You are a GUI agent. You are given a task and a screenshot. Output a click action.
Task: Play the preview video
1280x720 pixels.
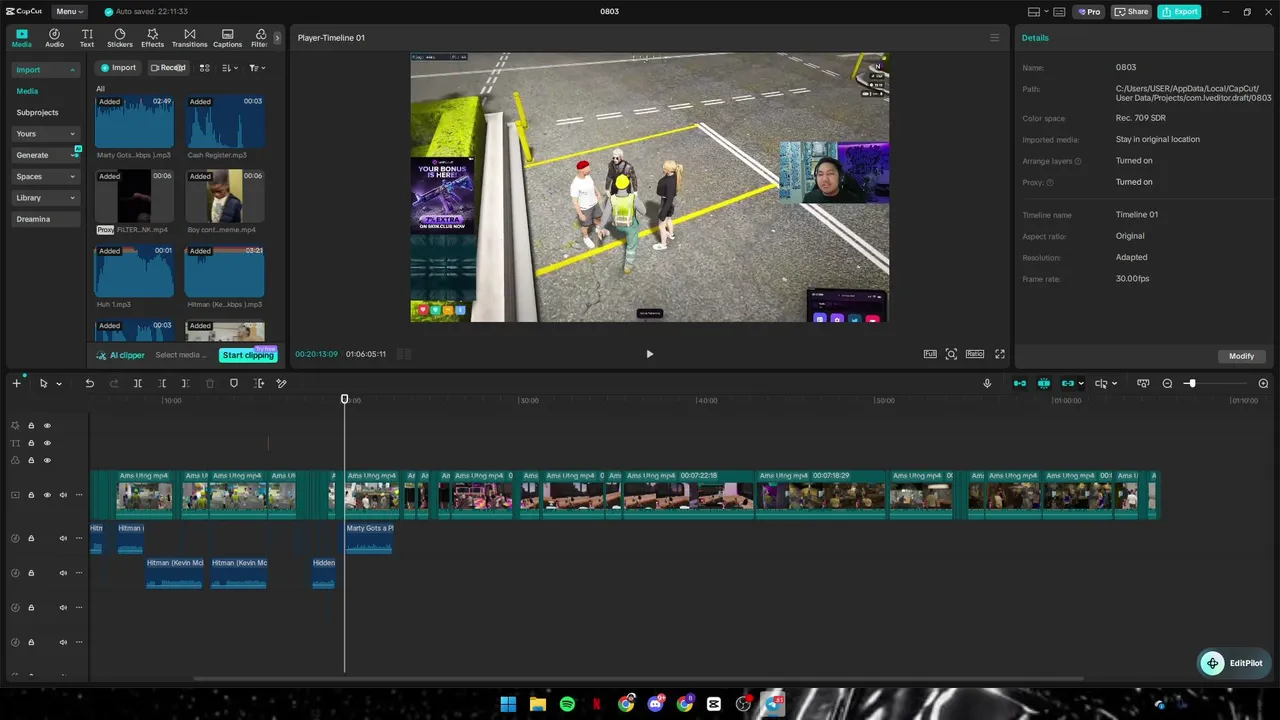coord(649,354)
